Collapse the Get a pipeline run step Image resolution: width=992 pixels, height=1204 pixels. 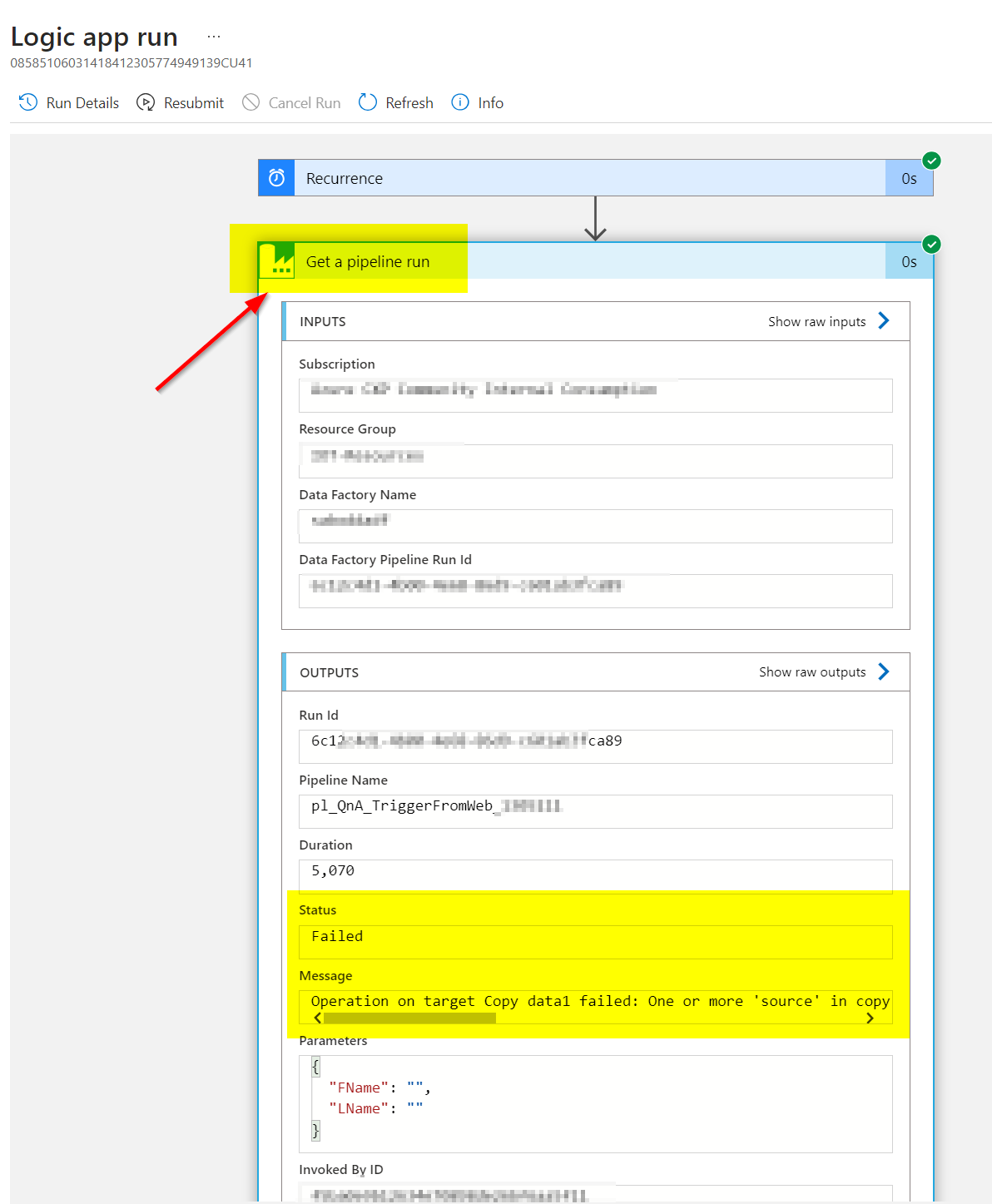pyautogui.click(x=595, y=261)
